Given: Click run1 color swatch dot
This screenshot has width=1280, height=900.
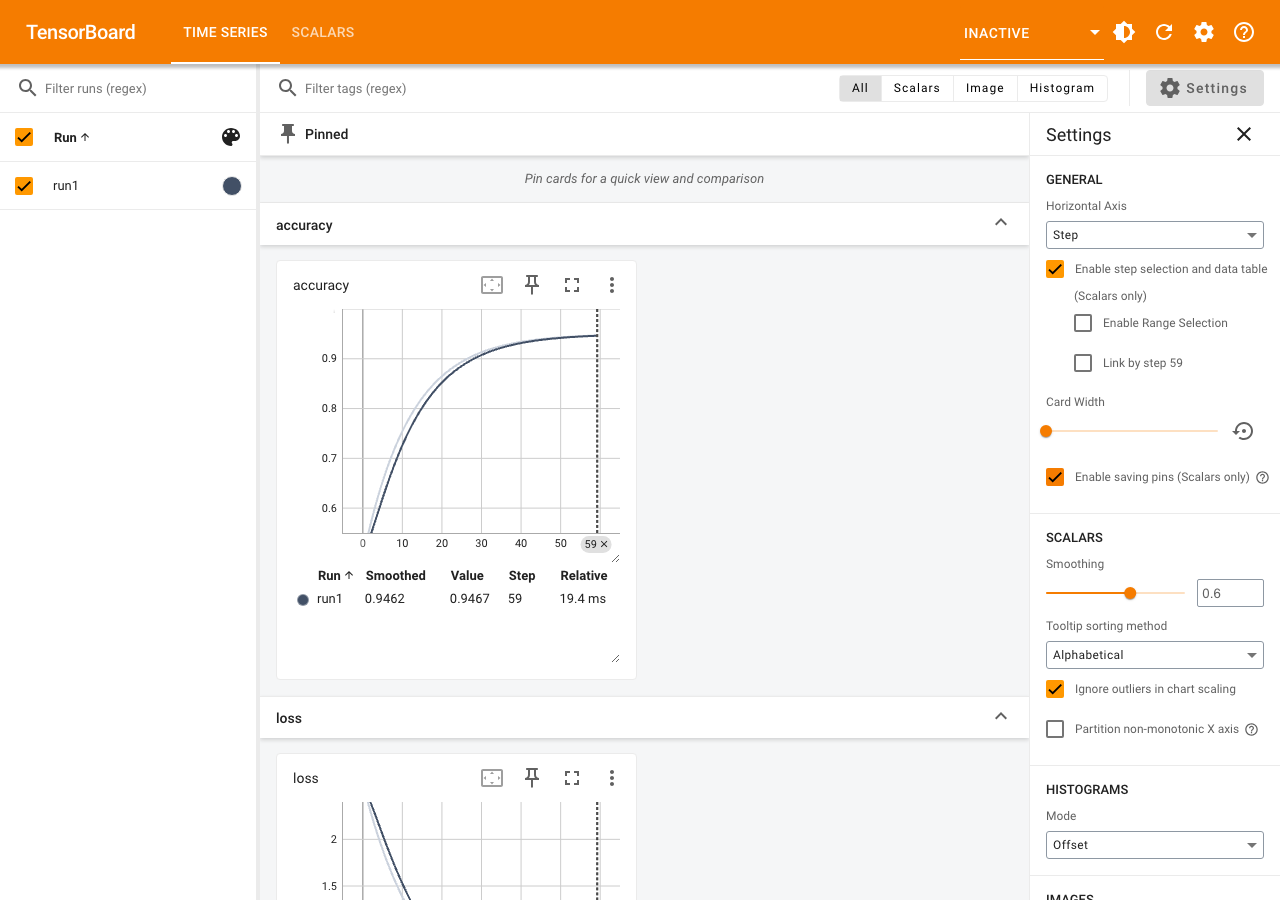Looking at the screenshot, I should 232,185.
